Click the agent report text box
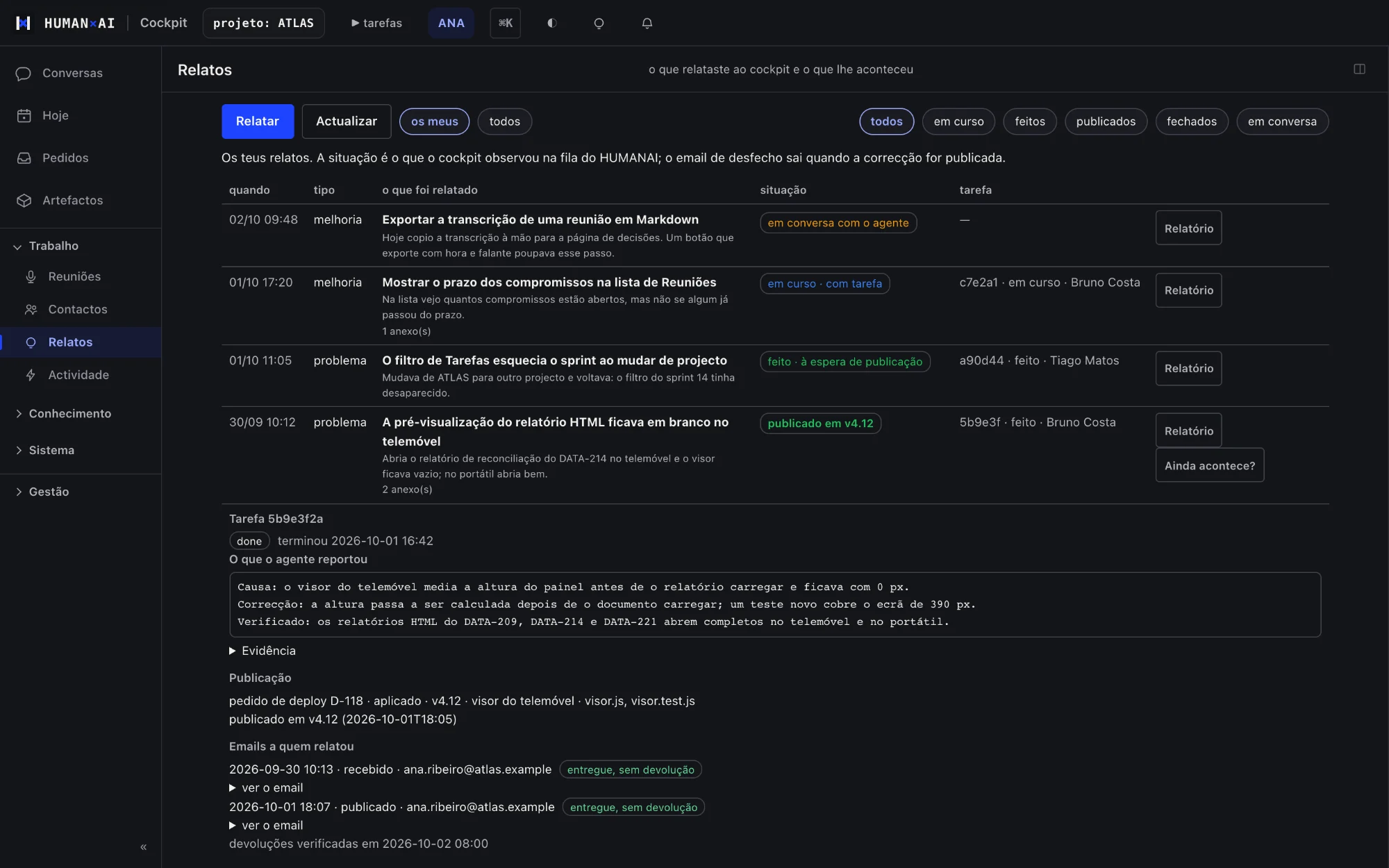1389x868 pixels. (774, 604)
